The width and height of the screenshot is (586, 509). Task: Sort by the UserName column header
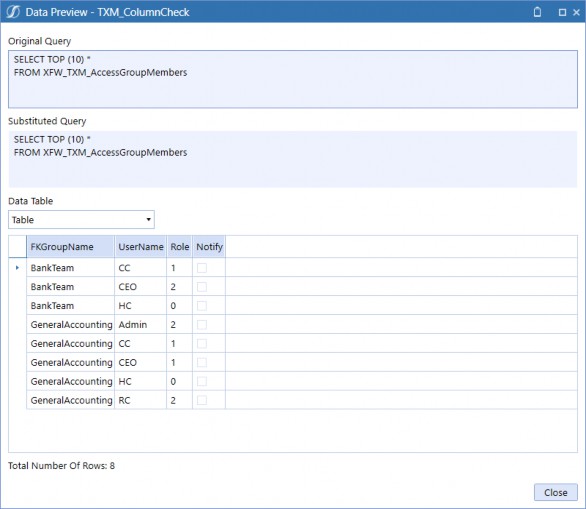pos(141,247)
